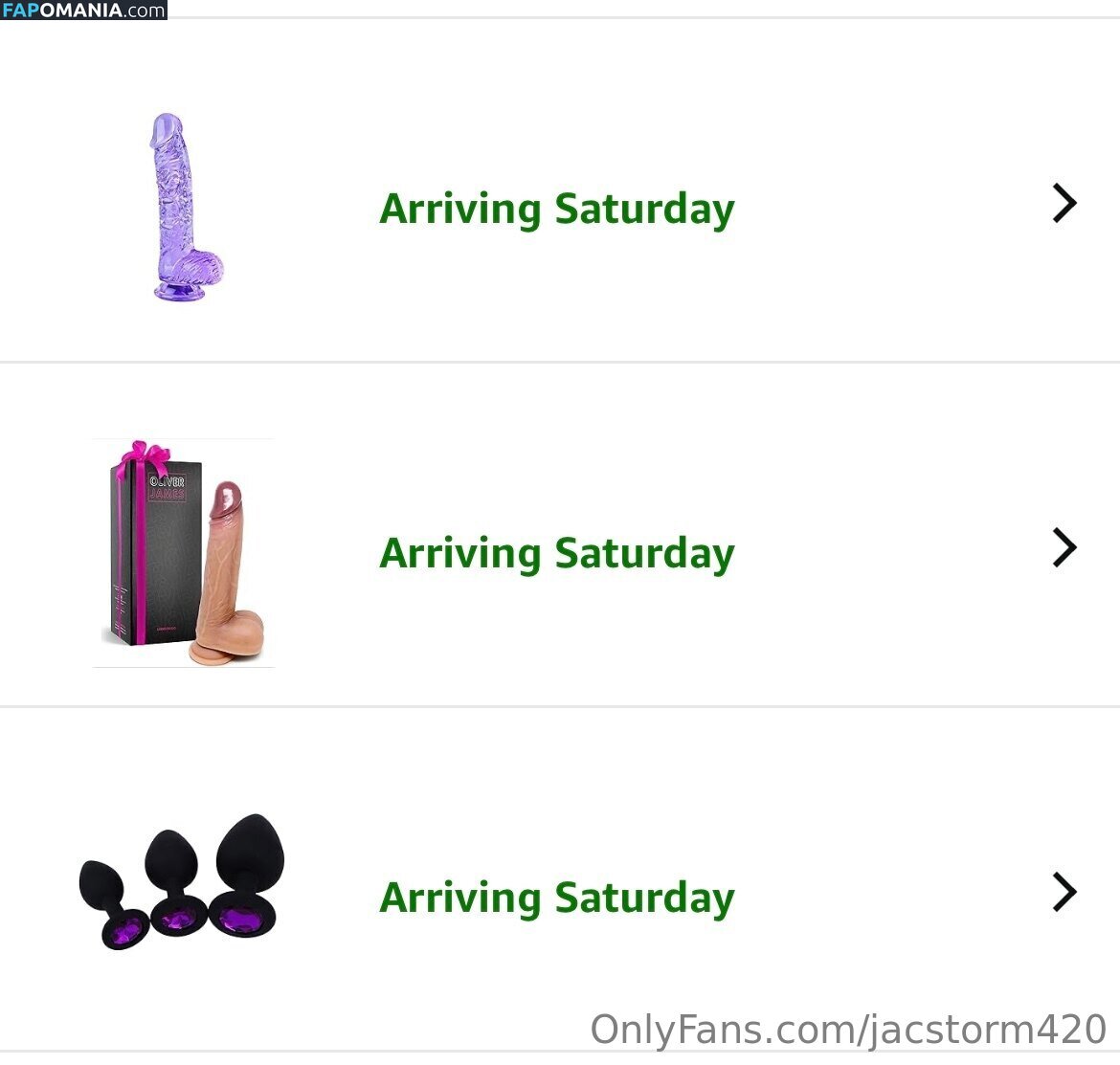Open the chevron beside the boxed item order
This screenshot has height=1065, width=1120.
[x=1064, y=548]
